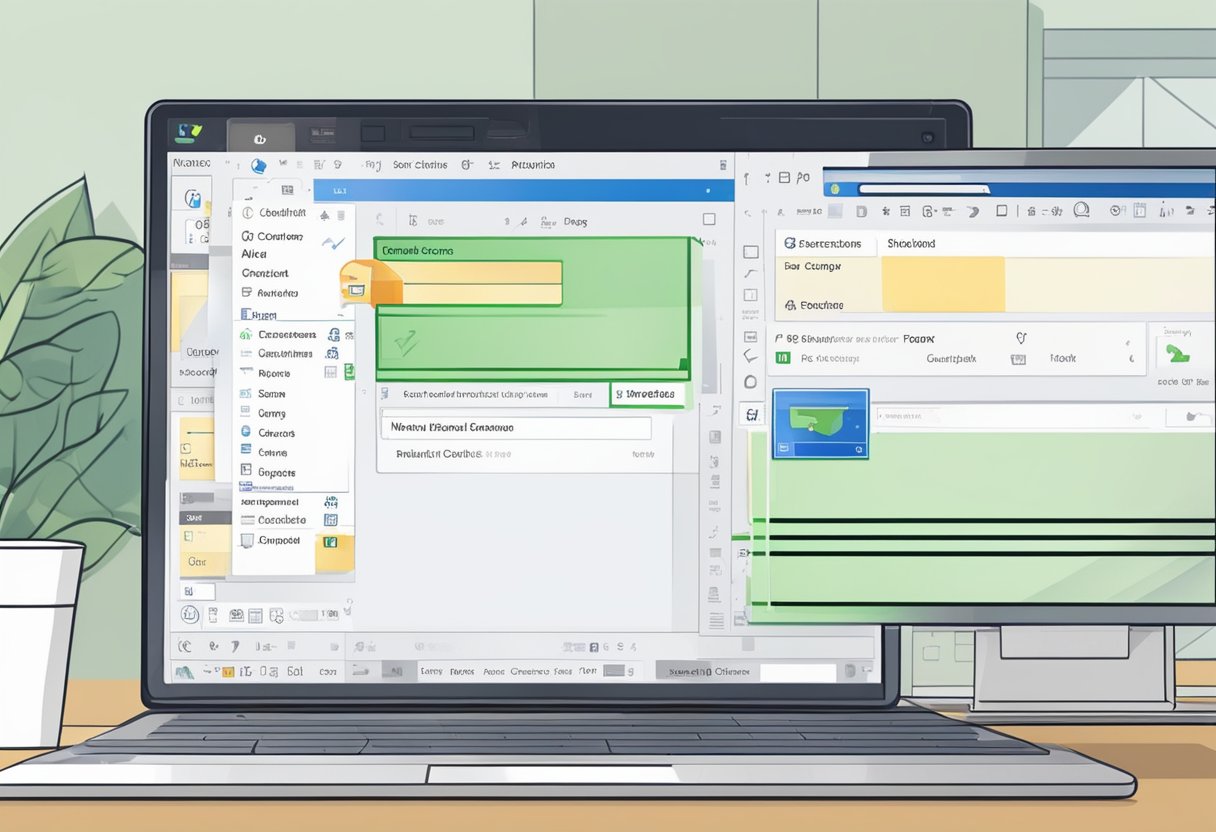The height and width of the screenshot is (832, 1216).
Task: Click the green spreadsheet icon in the sidebar menu
Action: point(347,370)
